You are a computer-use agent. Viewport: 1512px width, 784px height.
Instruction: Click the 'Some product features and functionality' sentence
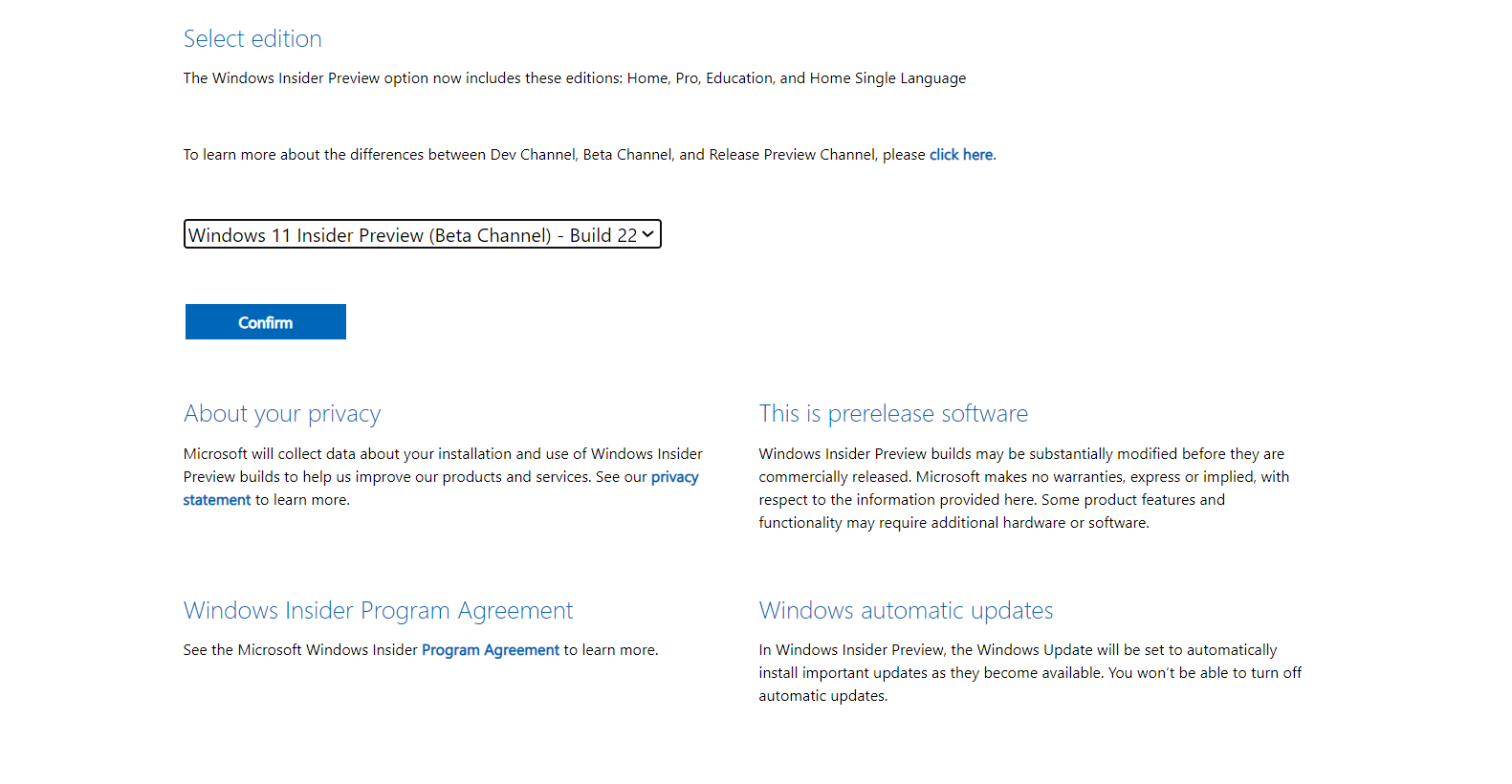click(x=992, y=512)
